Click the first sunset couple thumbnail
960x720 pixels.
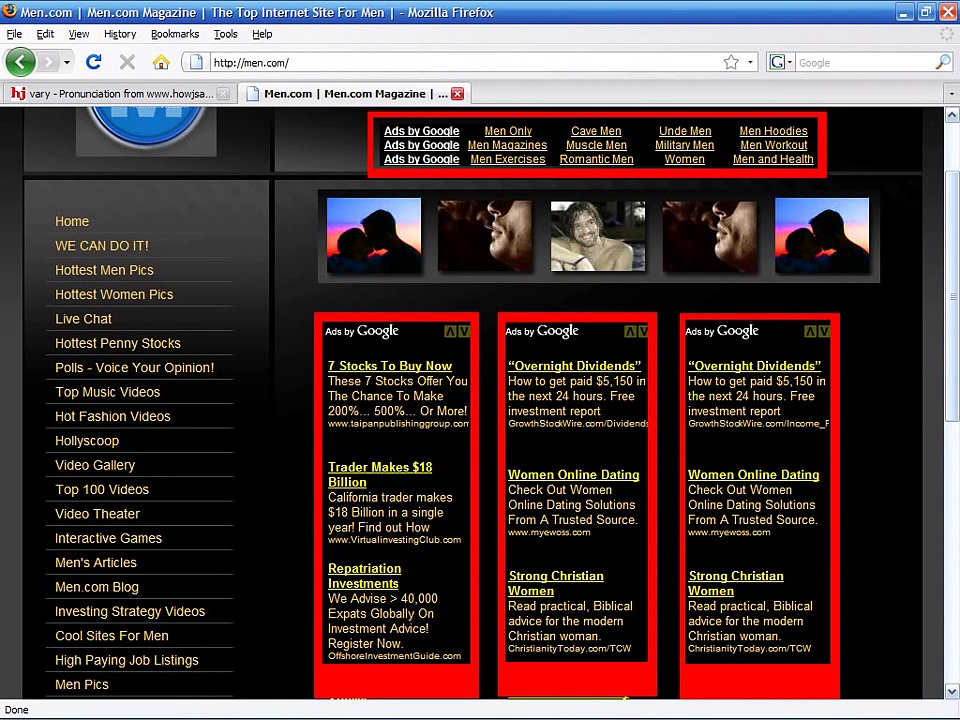point(374,236)
